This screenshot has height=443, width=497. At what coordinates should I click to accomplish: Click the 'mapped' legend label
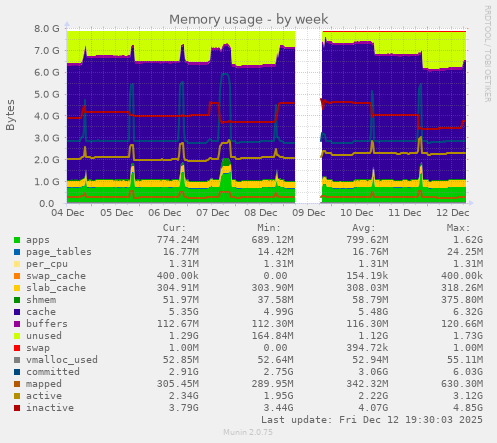pos(44,384)
